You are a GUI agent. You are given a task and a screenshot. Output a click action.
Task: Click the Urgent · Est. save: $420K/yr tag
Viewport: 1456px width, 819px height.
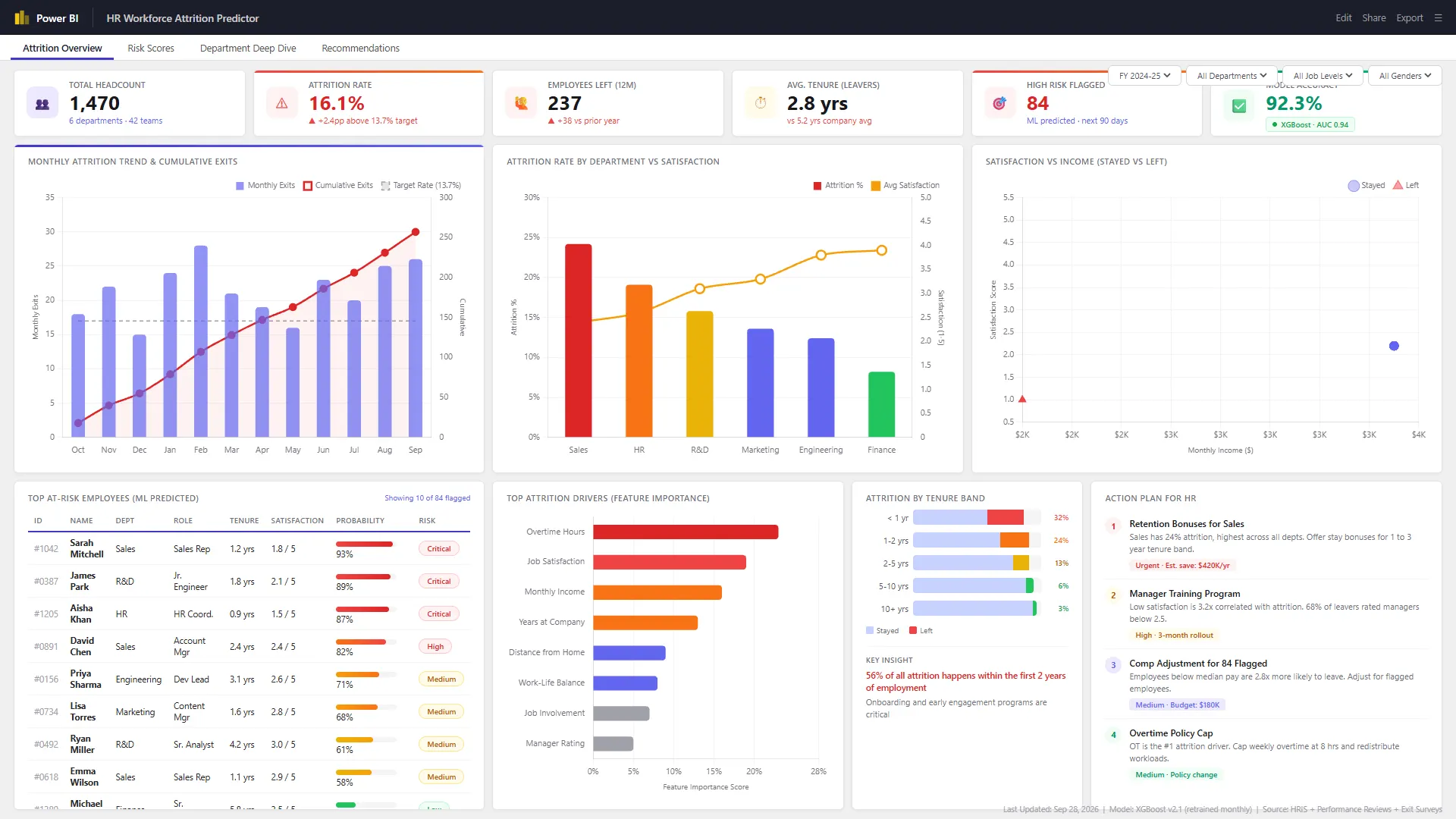(1182, 565)
